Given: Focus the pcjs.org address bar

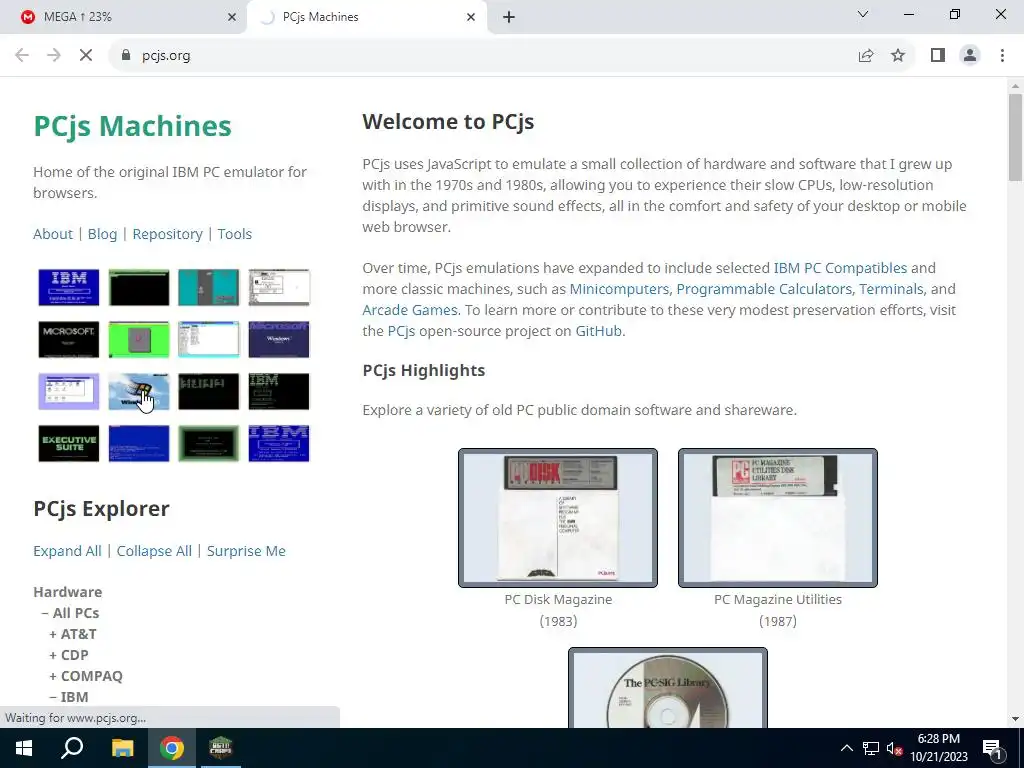Looking at the screenshot, I should pyautogui.click(x=483, y=56).
